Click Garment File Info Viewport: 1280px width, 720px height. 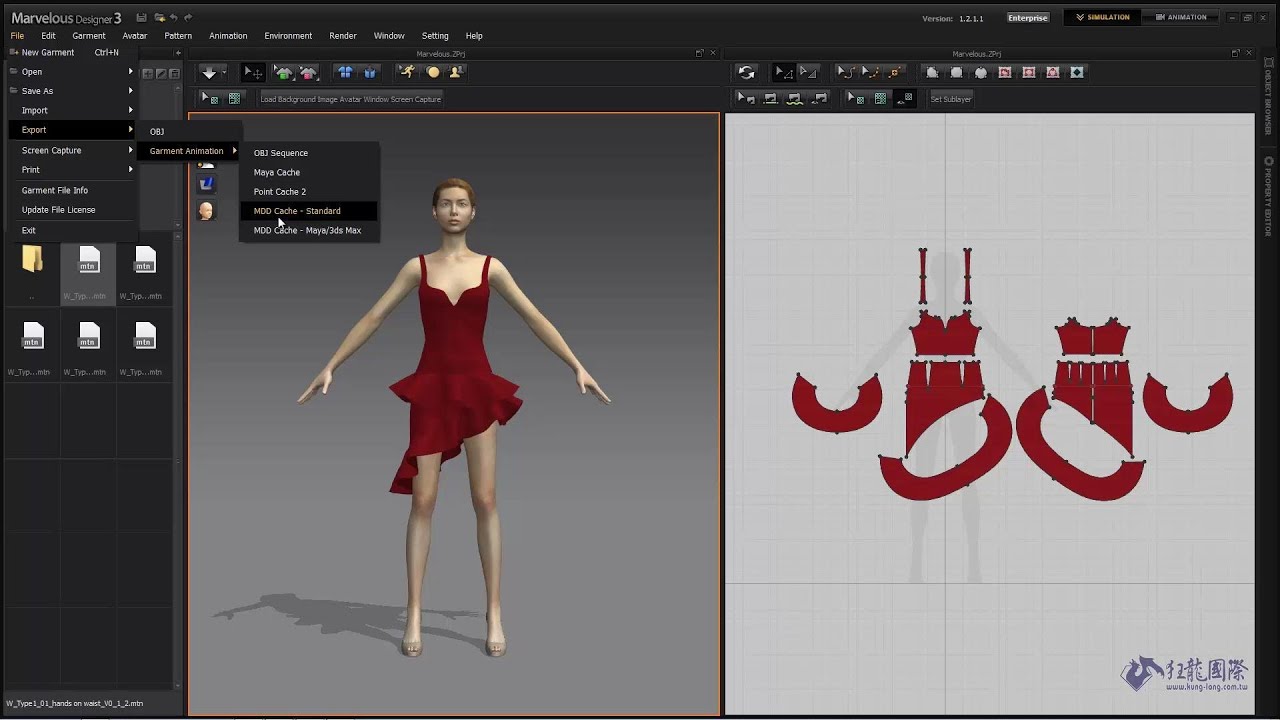click(71, 190)
